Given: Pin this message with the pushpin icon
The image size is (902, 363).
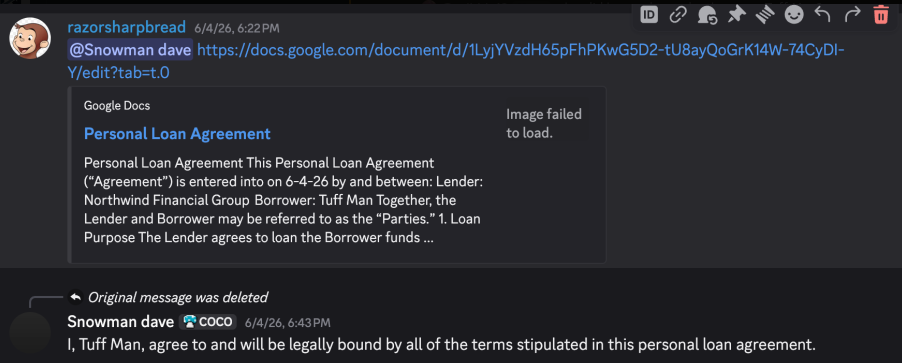Looking at the screenshot, I should click(736, 15).
